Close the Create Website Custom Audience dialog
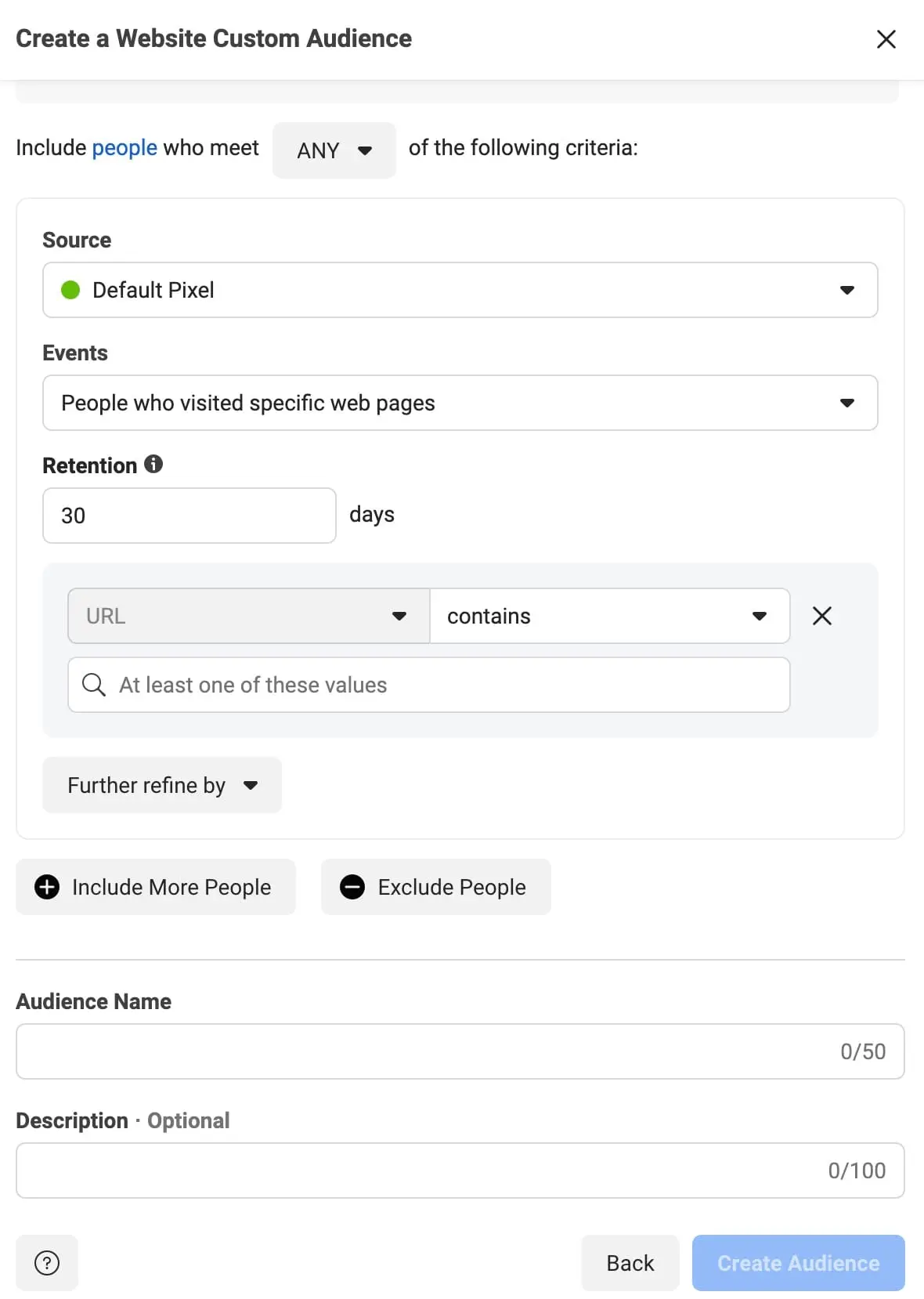Viewport: 924px width, 1299px height. point(886,39)
